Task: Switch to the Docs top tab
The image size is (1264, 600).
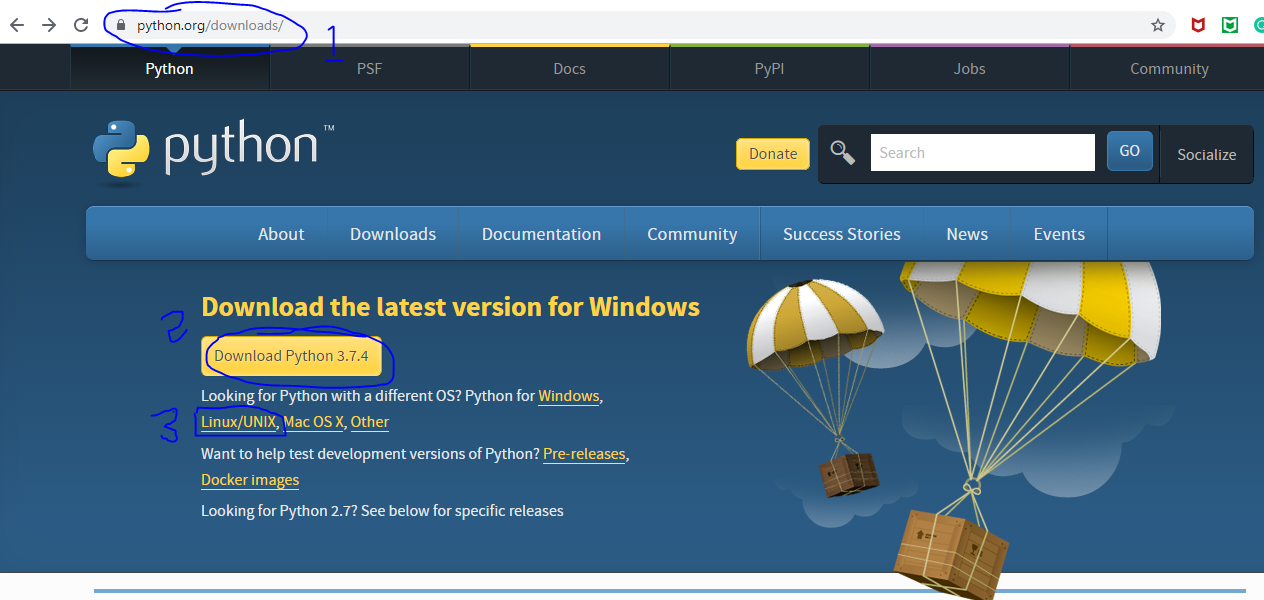Action: (x=569, y=69)
